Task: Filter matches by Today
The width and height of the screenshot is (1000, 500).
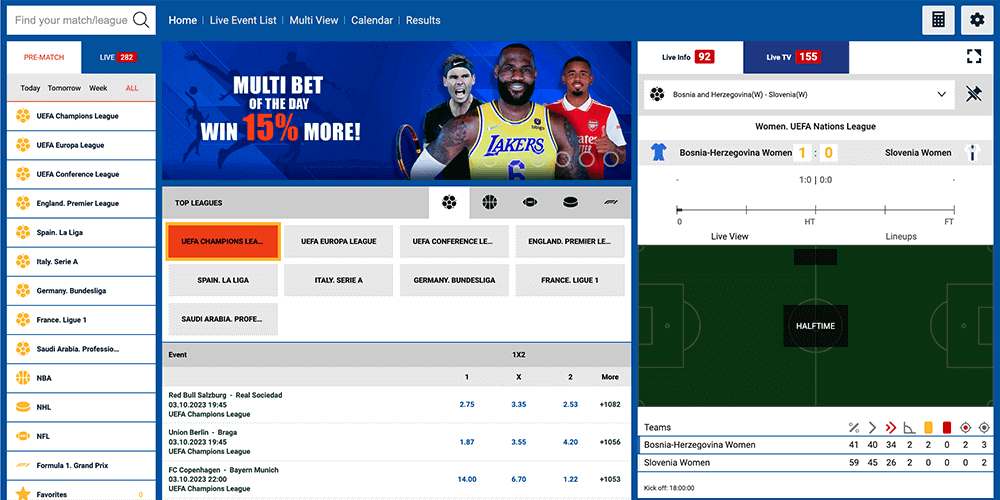Action: click(30, 88)
